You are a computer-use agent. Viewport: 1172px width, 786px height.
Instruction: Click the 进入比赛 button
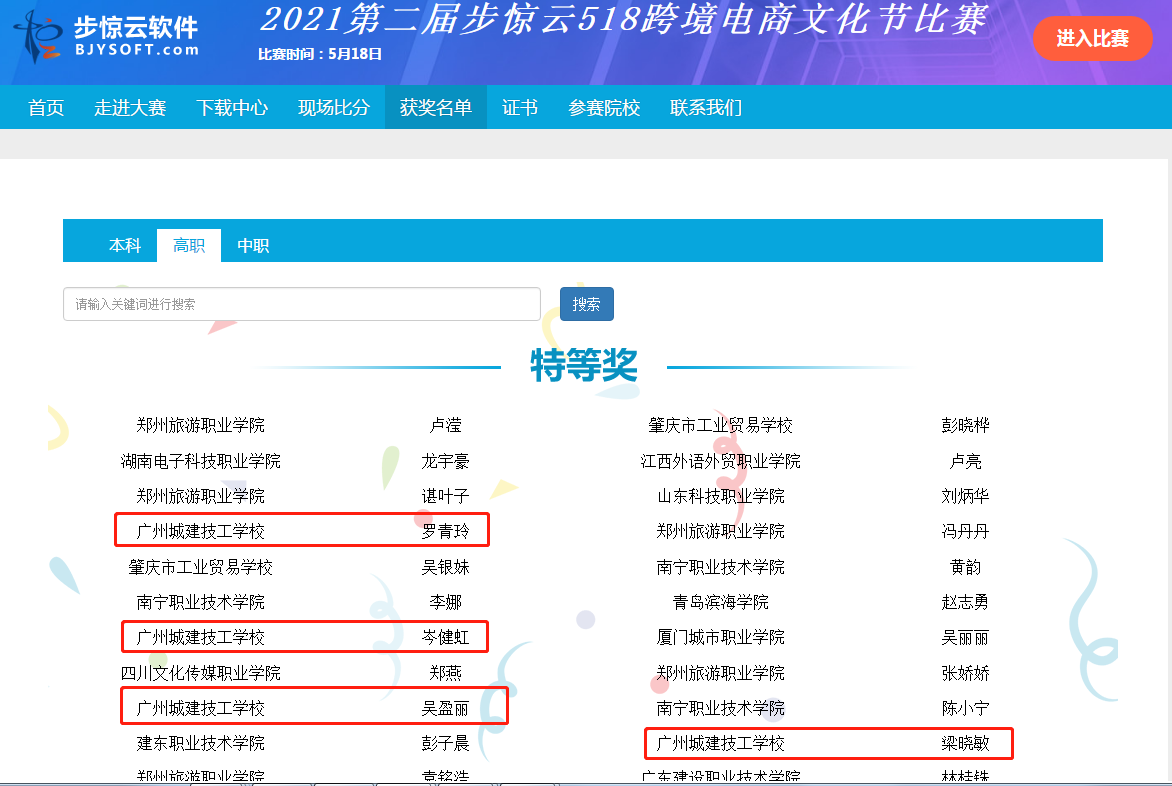[1092, 38]
